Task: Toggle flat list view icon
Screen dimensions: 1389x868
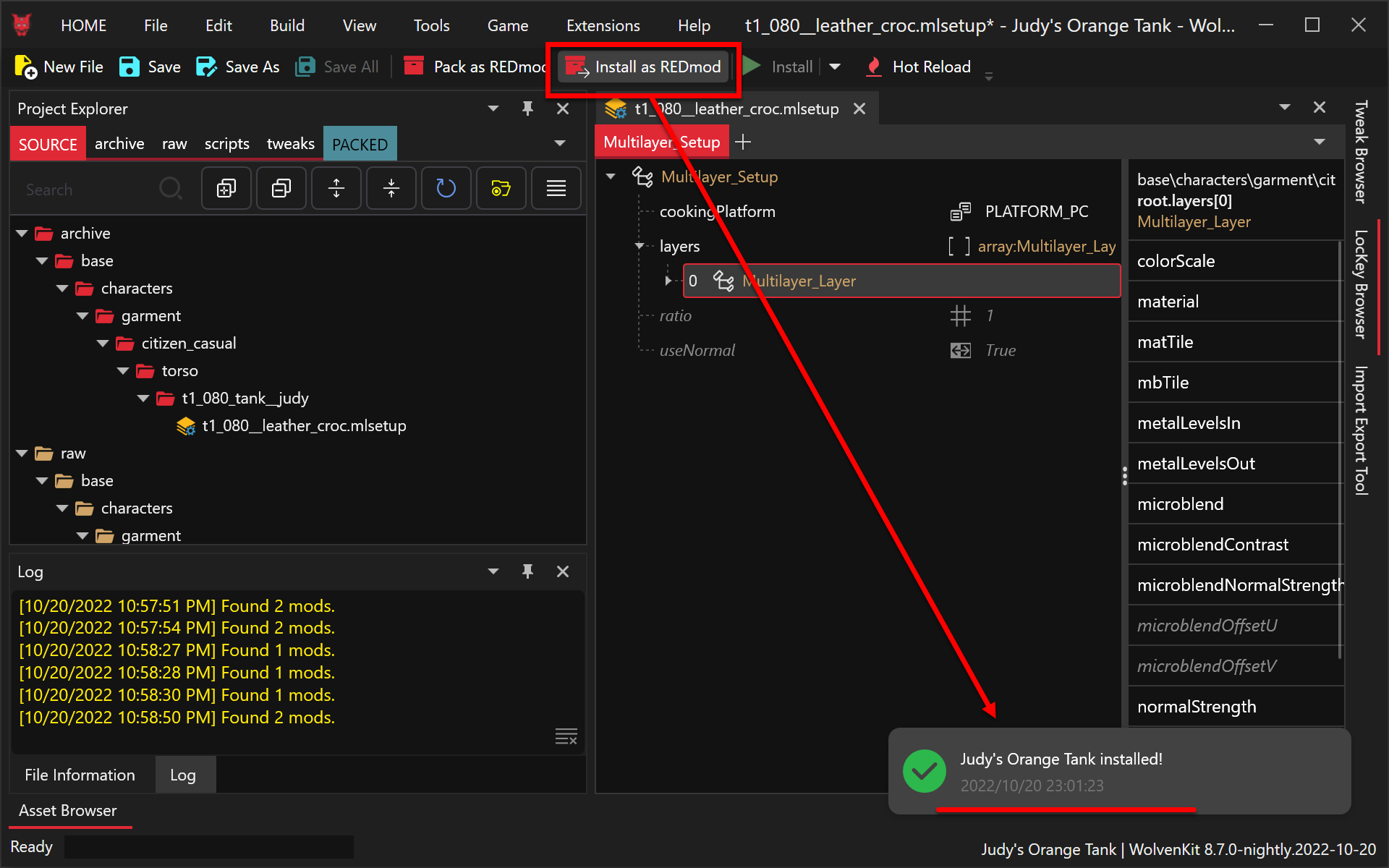Action: point(556,189)
